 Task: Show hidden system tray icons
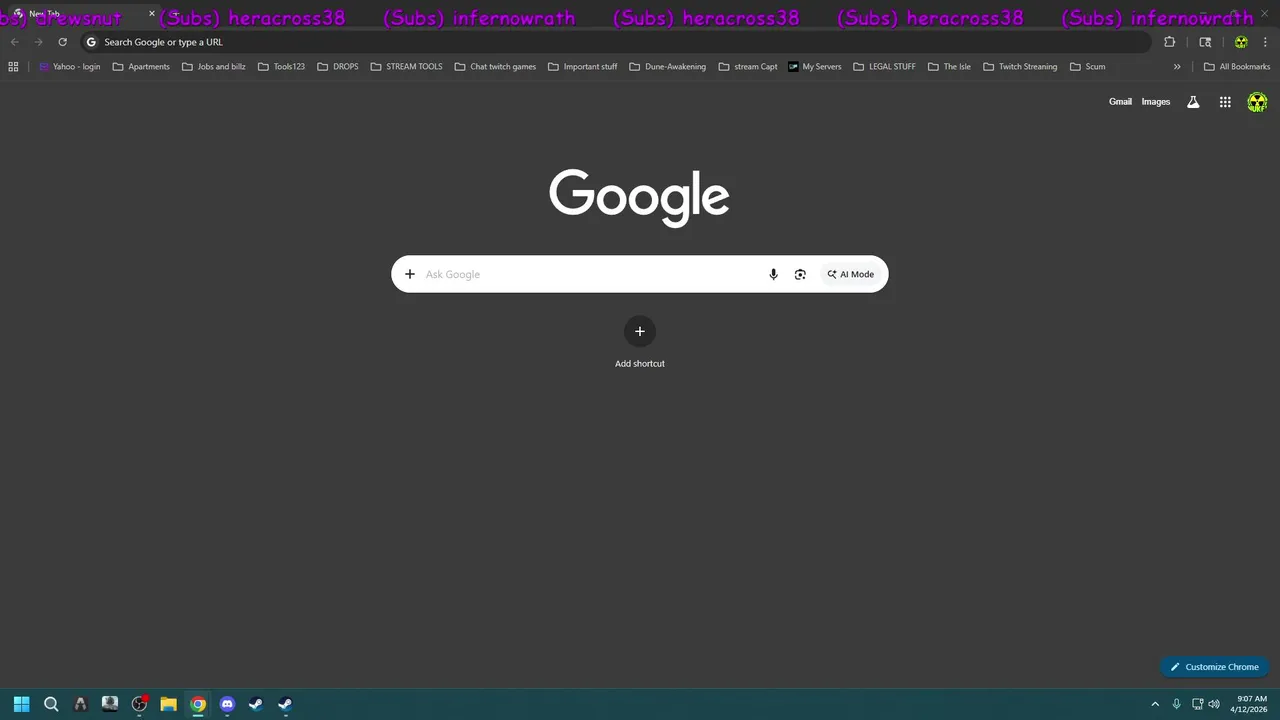click(1155, 704)
